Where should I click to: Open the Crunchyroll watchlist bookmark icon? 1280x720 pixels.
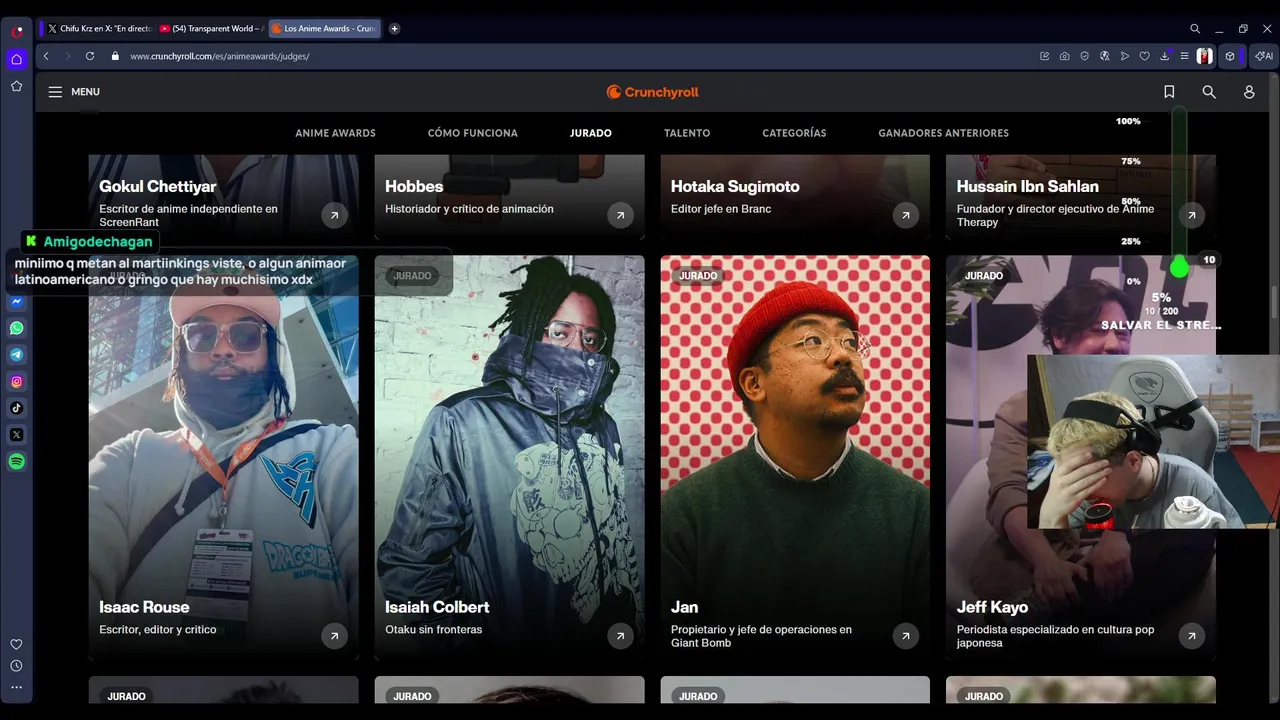pos(1169,92)
